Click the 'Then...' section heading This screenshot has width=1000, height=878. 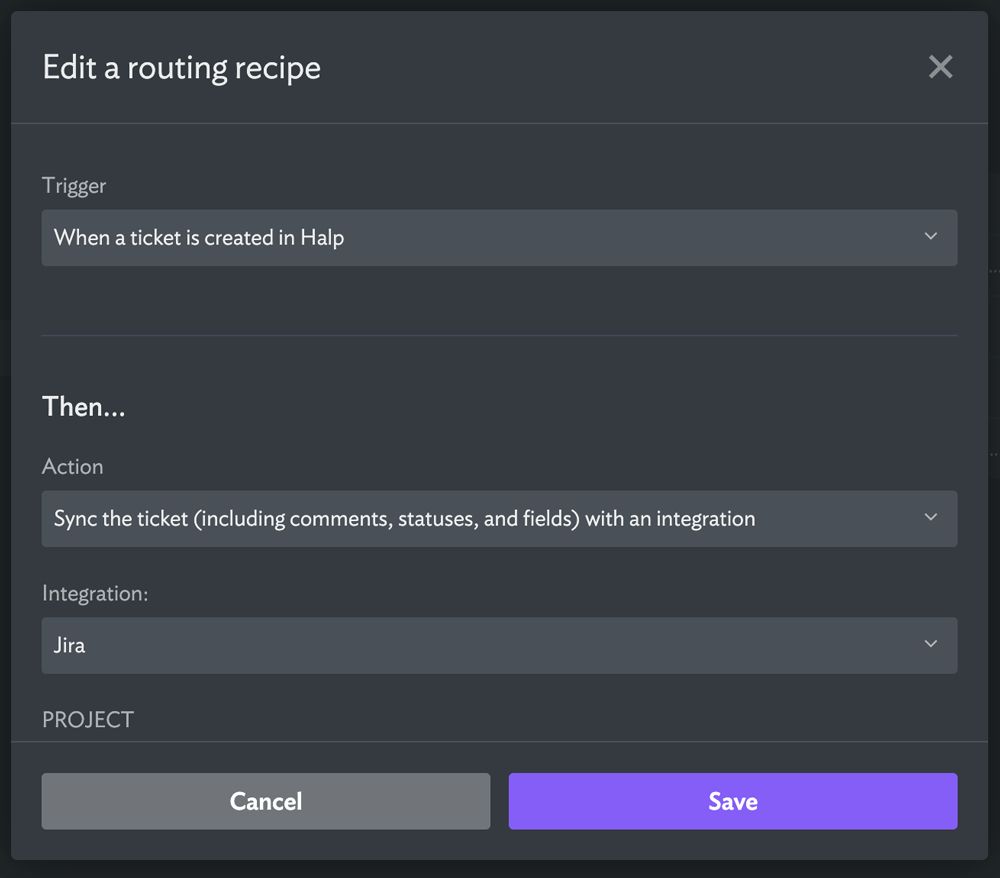(x=84, y=407)
